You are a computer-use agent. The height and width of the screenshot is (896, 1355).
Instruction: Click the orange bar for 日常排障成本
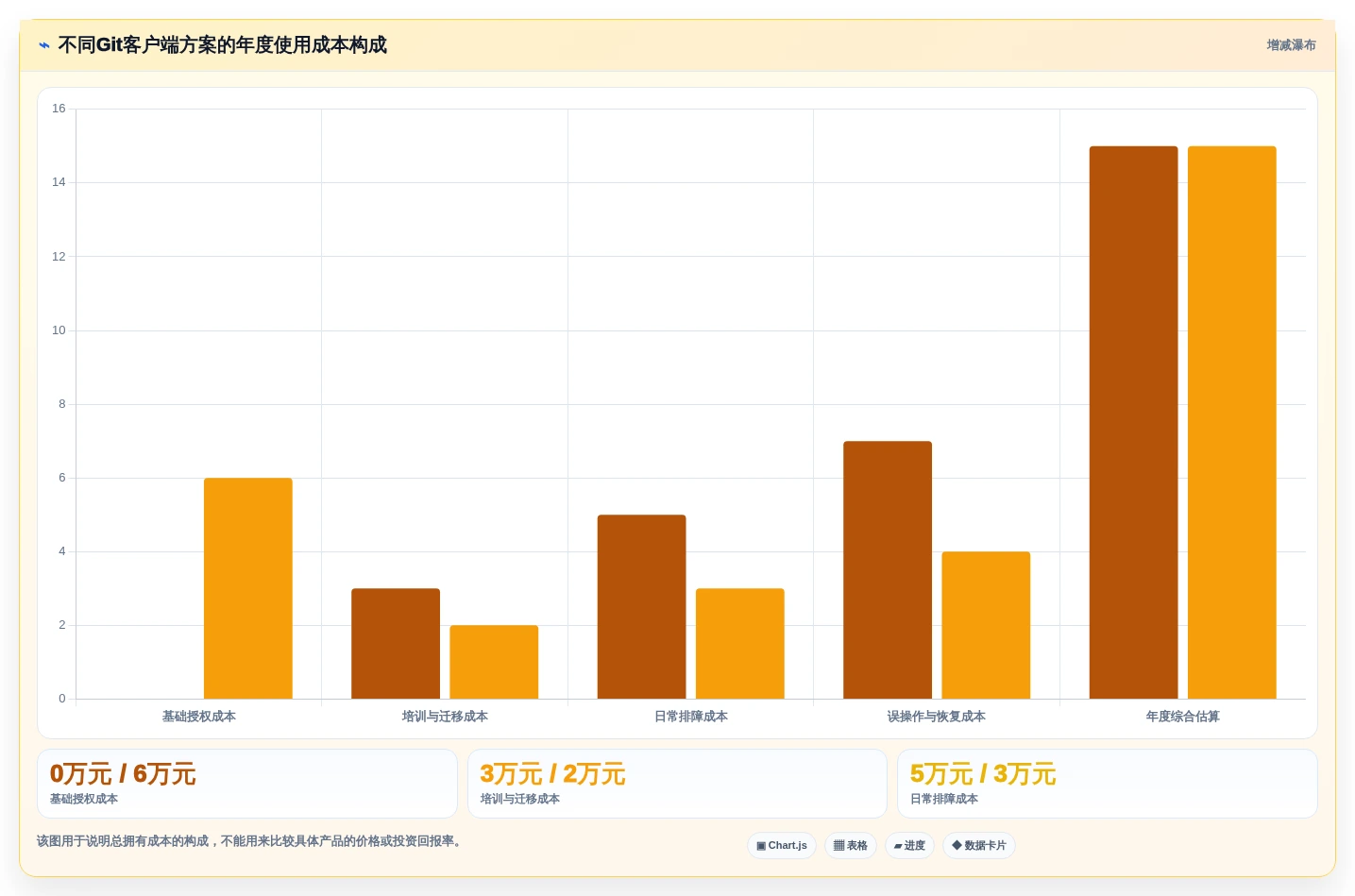pyautogui.click(x=740, y=644)
